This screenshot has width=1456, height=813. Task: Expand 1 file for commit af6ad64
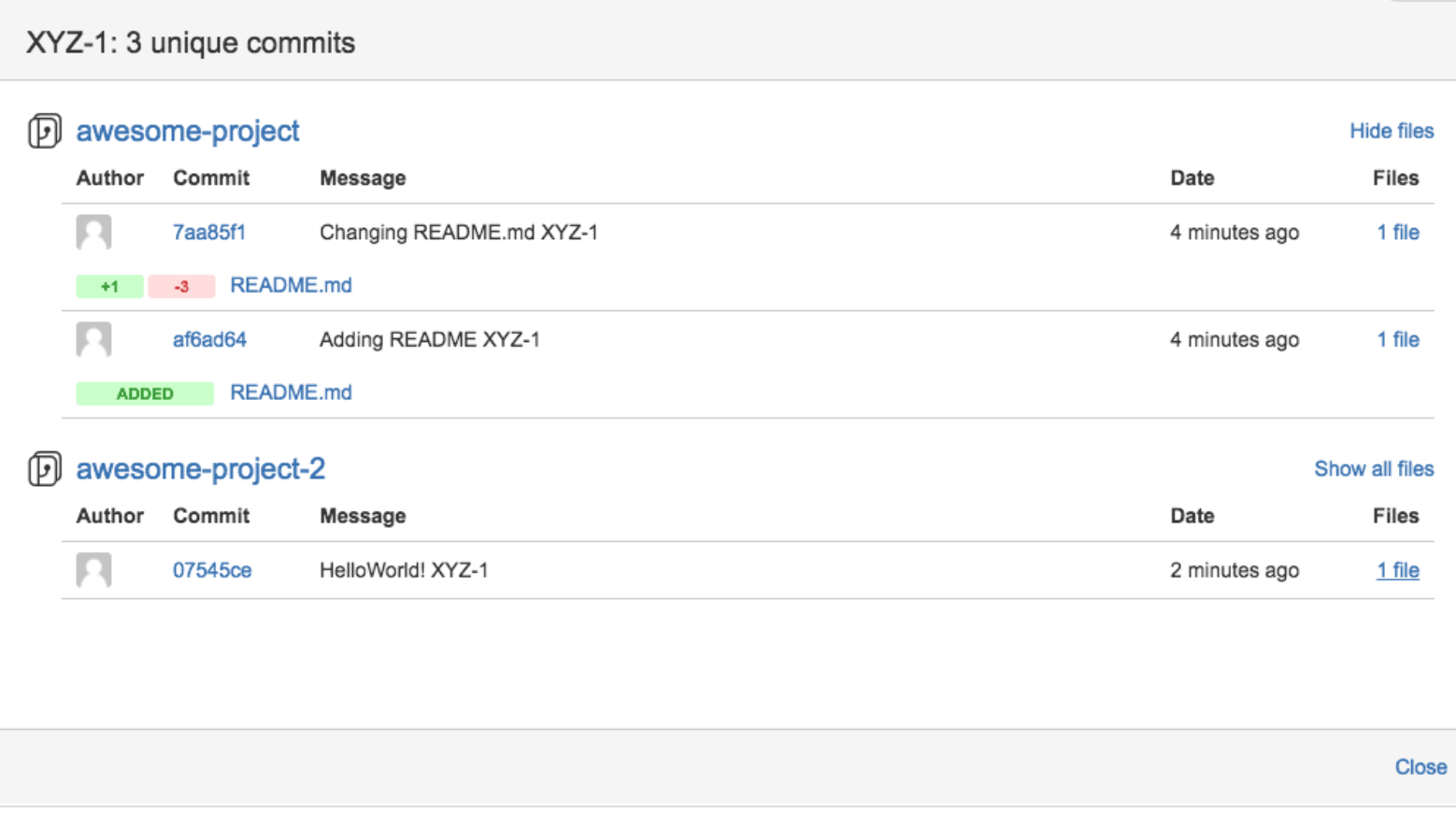tap(1397, 339)
